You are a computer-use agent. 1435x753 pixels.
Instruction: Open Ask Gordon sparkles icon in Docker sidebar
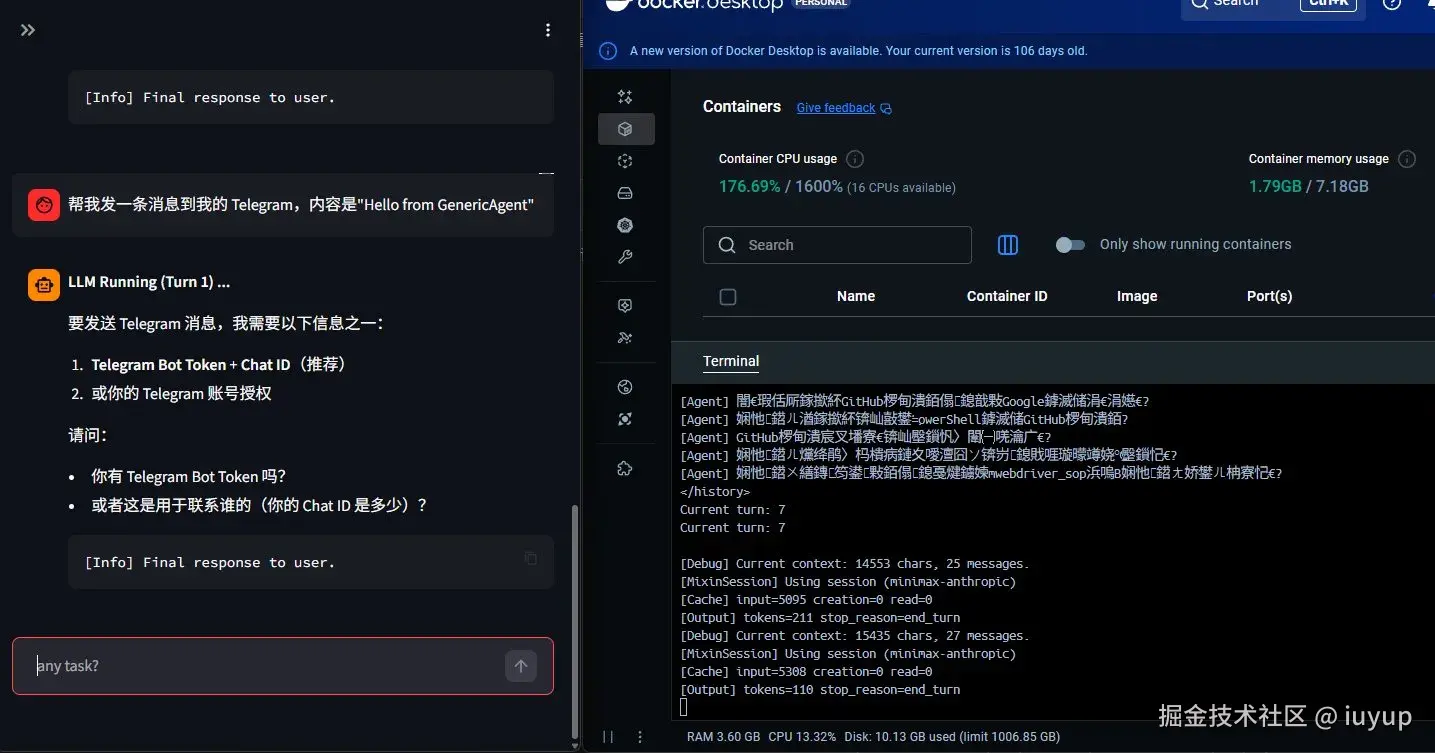coord(625,97)
